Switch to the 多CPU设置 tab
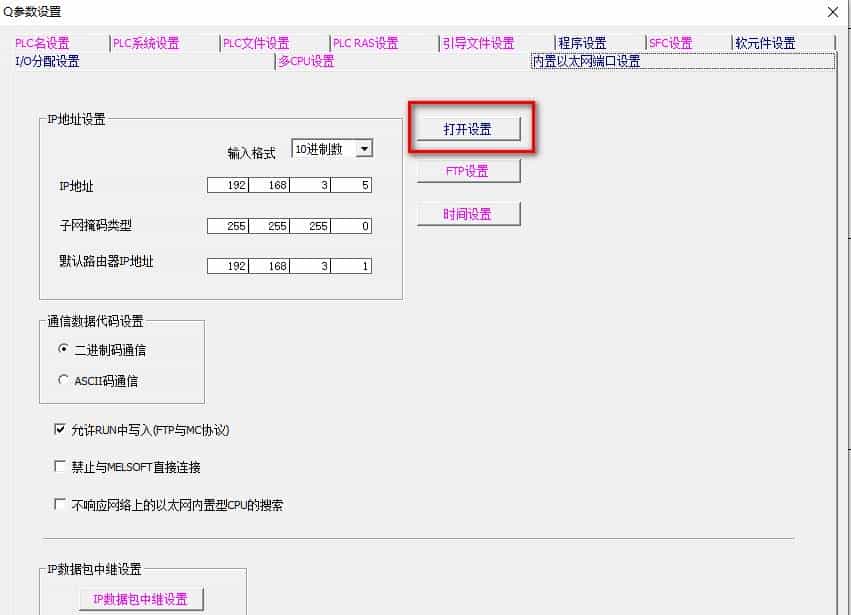The image size is (851, 615). (x=306, y=61)
